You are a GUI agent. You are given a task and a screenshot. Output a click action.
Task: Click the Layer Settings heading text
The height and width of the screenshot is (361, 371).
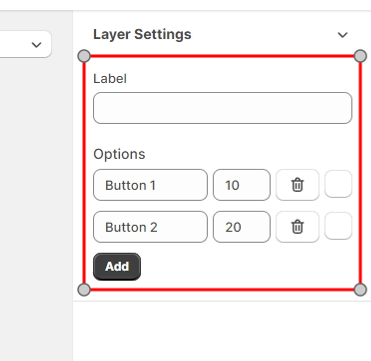(142, 34)
